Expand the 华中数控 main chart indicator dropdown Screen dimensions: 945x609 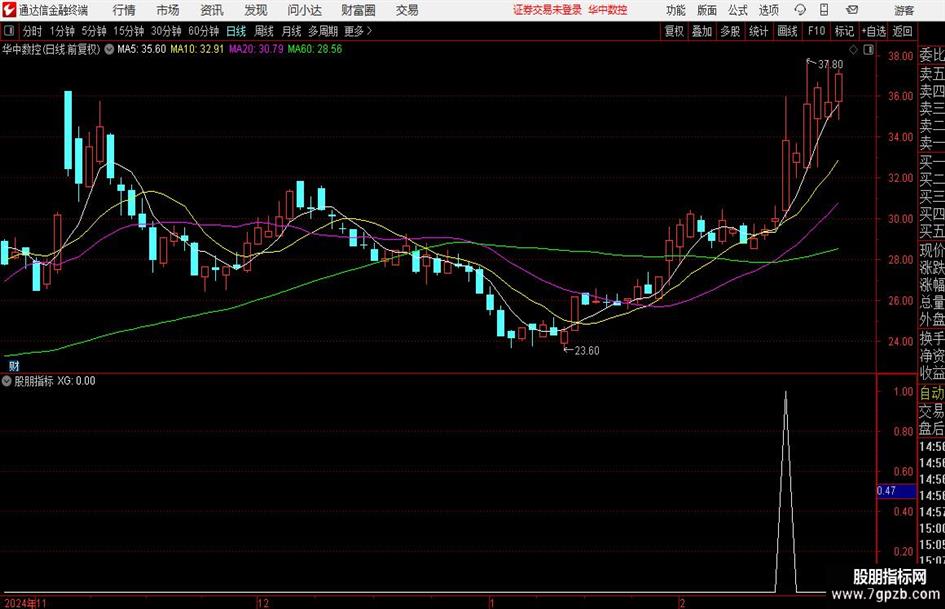109,49
